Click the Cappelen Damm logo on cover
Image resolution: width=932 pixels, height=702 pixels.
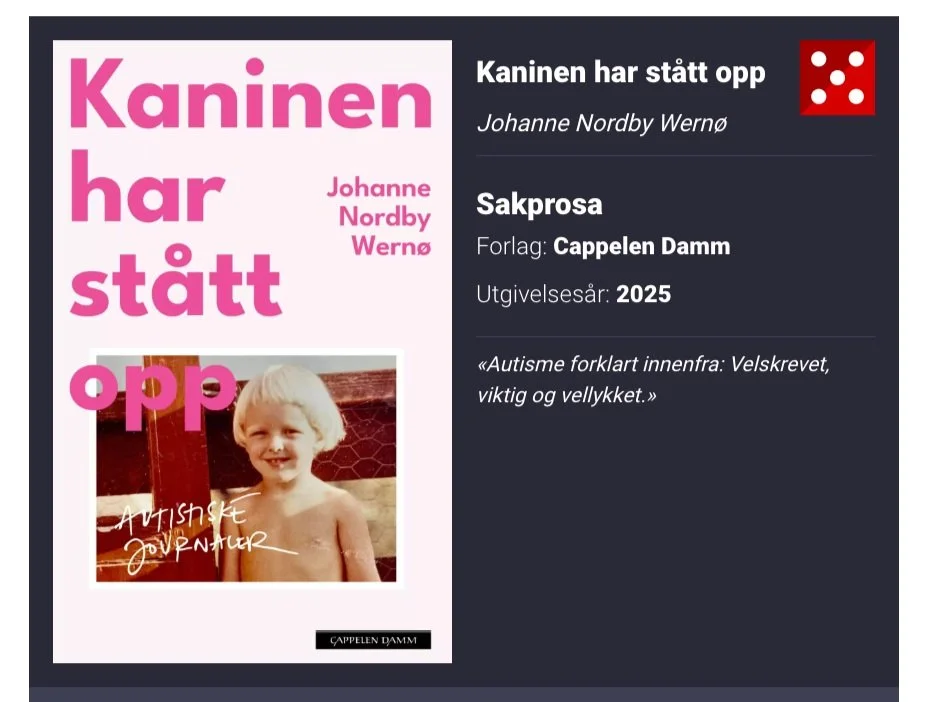pyautogui.click(x=373, y=640)
